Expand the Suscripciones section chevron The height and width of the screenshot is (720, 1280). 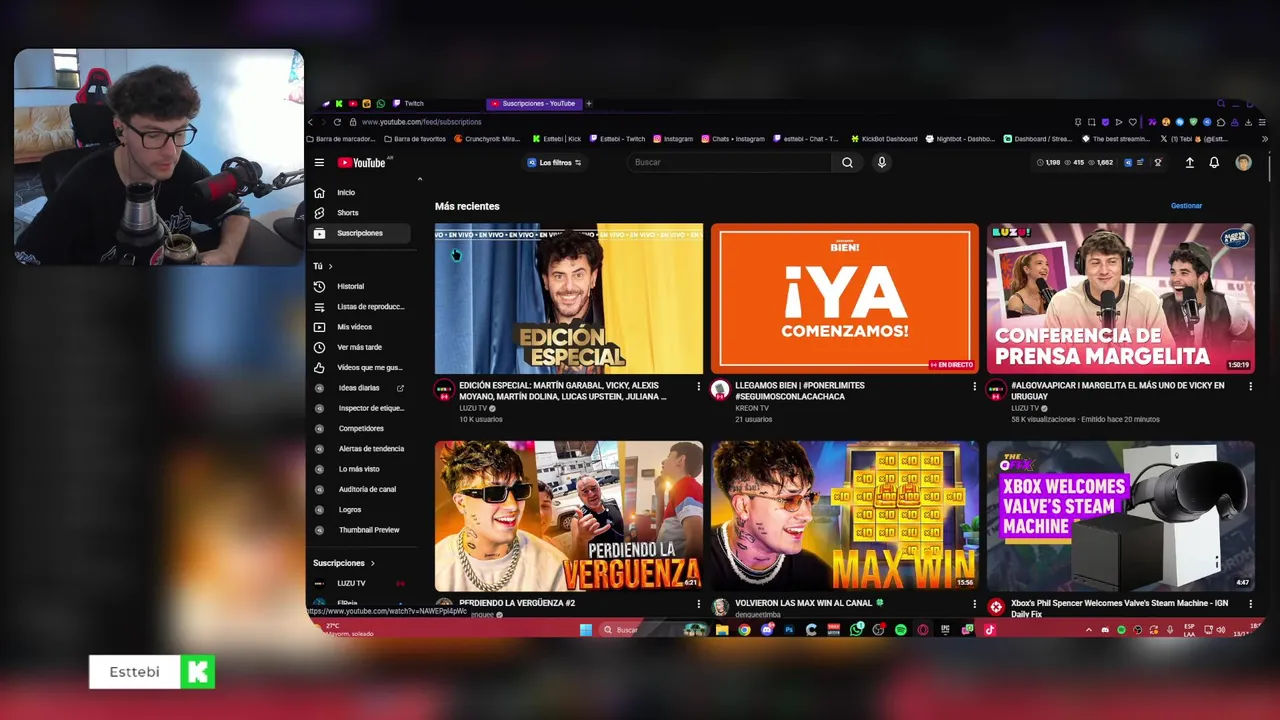[373, 563]
